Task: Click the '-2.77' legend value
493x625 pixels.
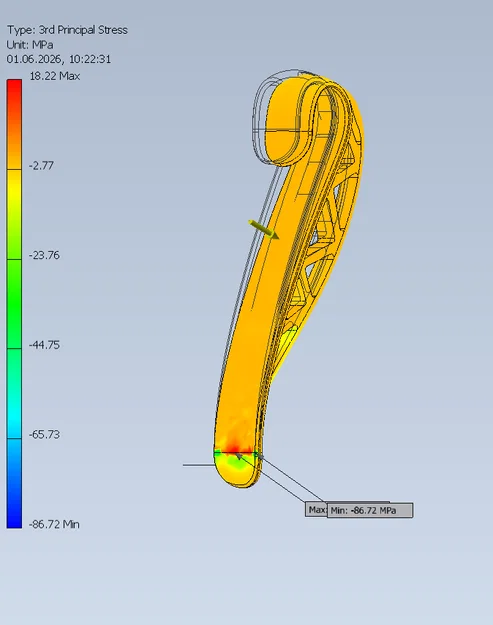Action: (41, 165)
